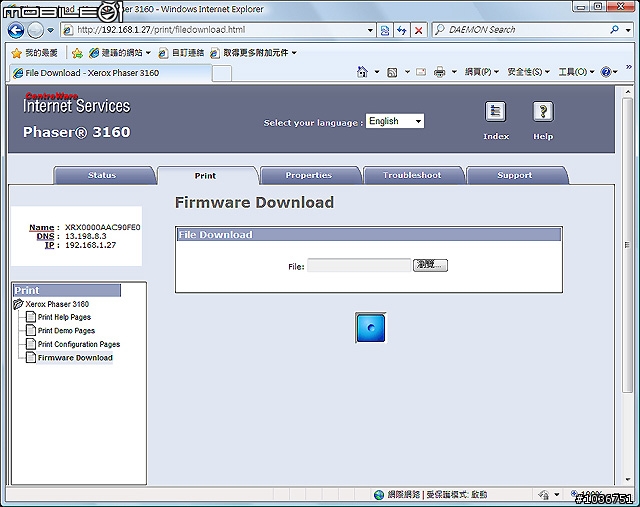This screenshot has width=640, height=507.
Task: Click the status bar security settings icon
Action: [x=543, y=495]
